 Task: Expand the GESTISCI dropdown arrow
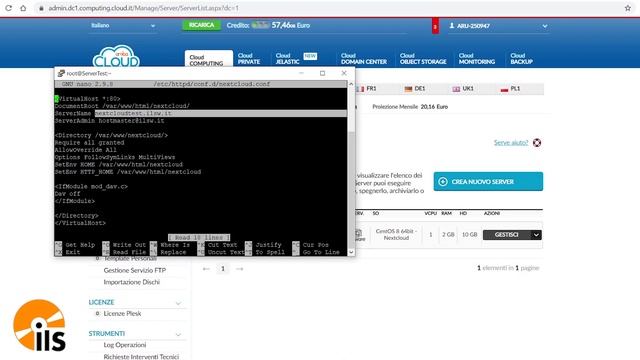point(536,235)
